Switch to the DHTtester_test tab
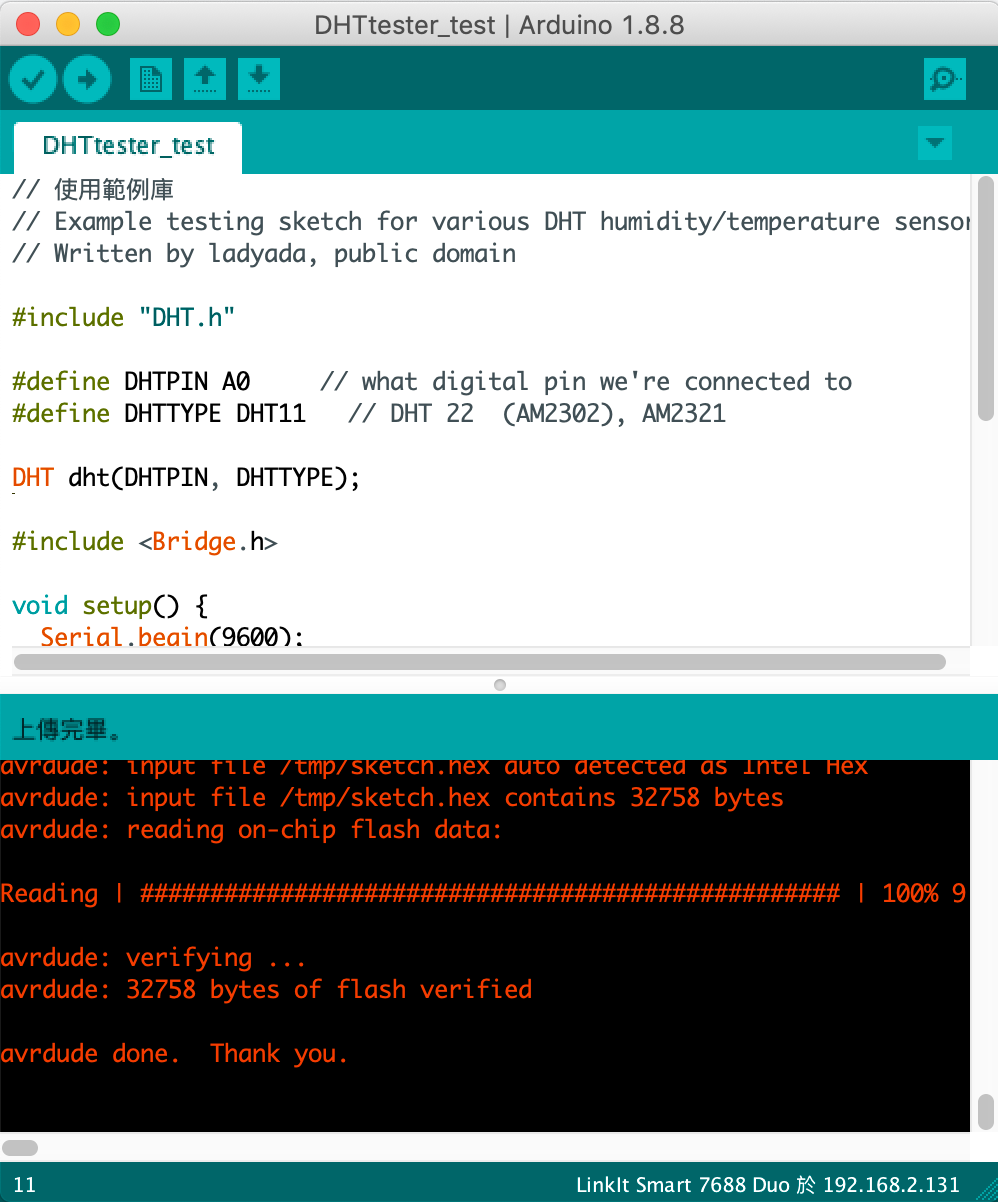 pos(127,145)
